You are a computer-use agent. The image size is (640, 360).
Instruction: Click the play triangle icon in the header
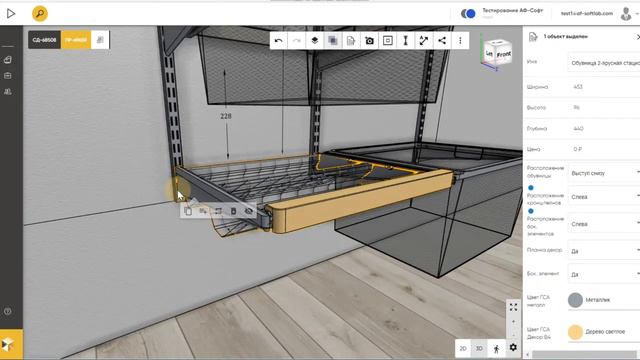point(11,13)
